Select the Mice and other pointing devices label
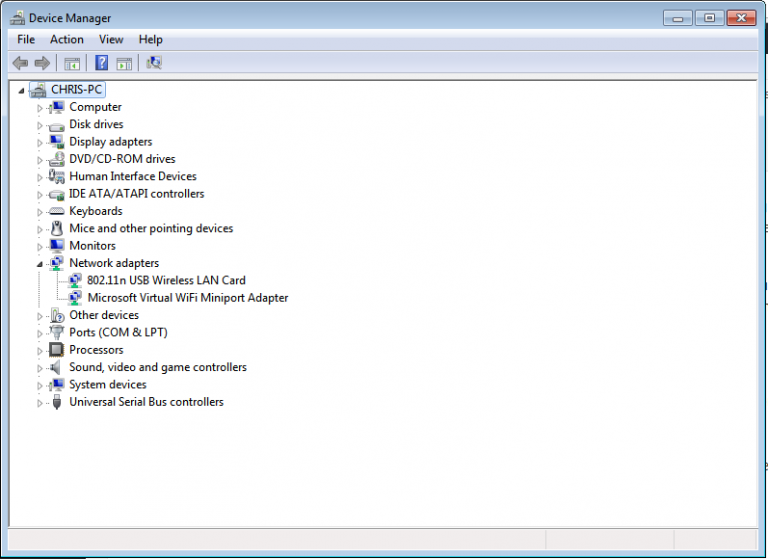 point(151,228)
